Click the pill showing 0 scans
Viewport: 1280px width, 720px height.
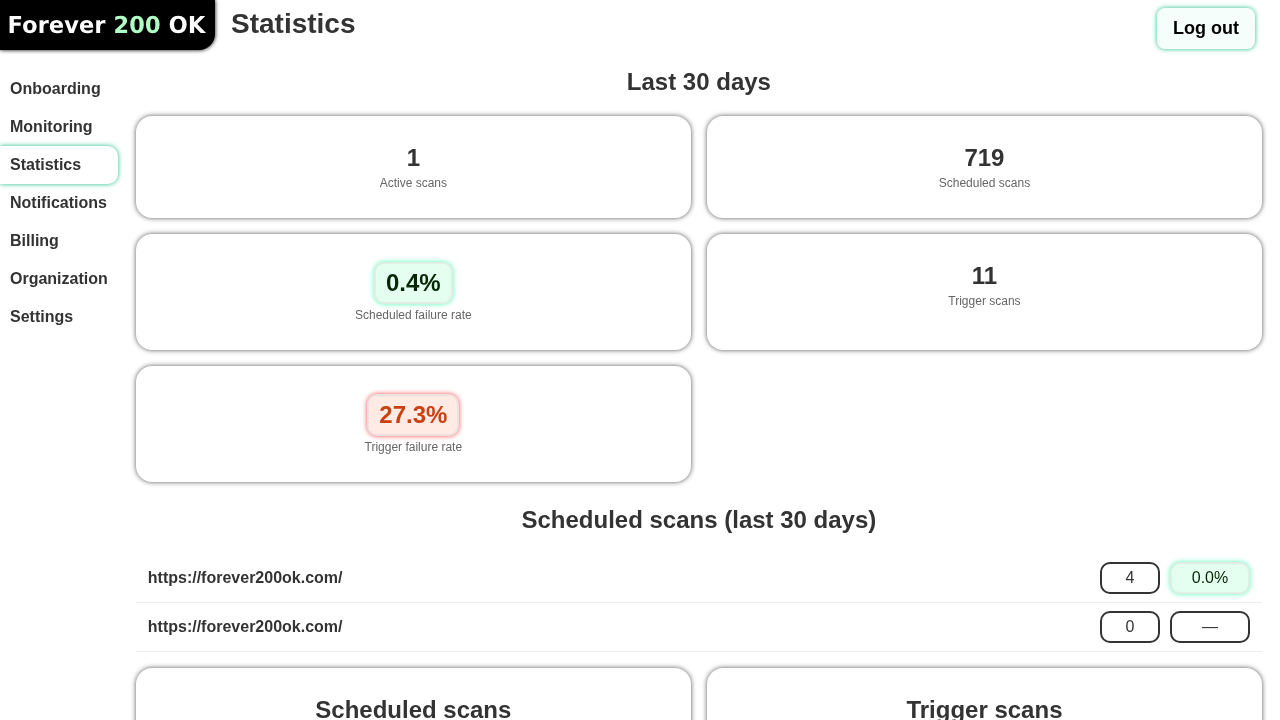pyautogui.click(x=1130, y=626)
